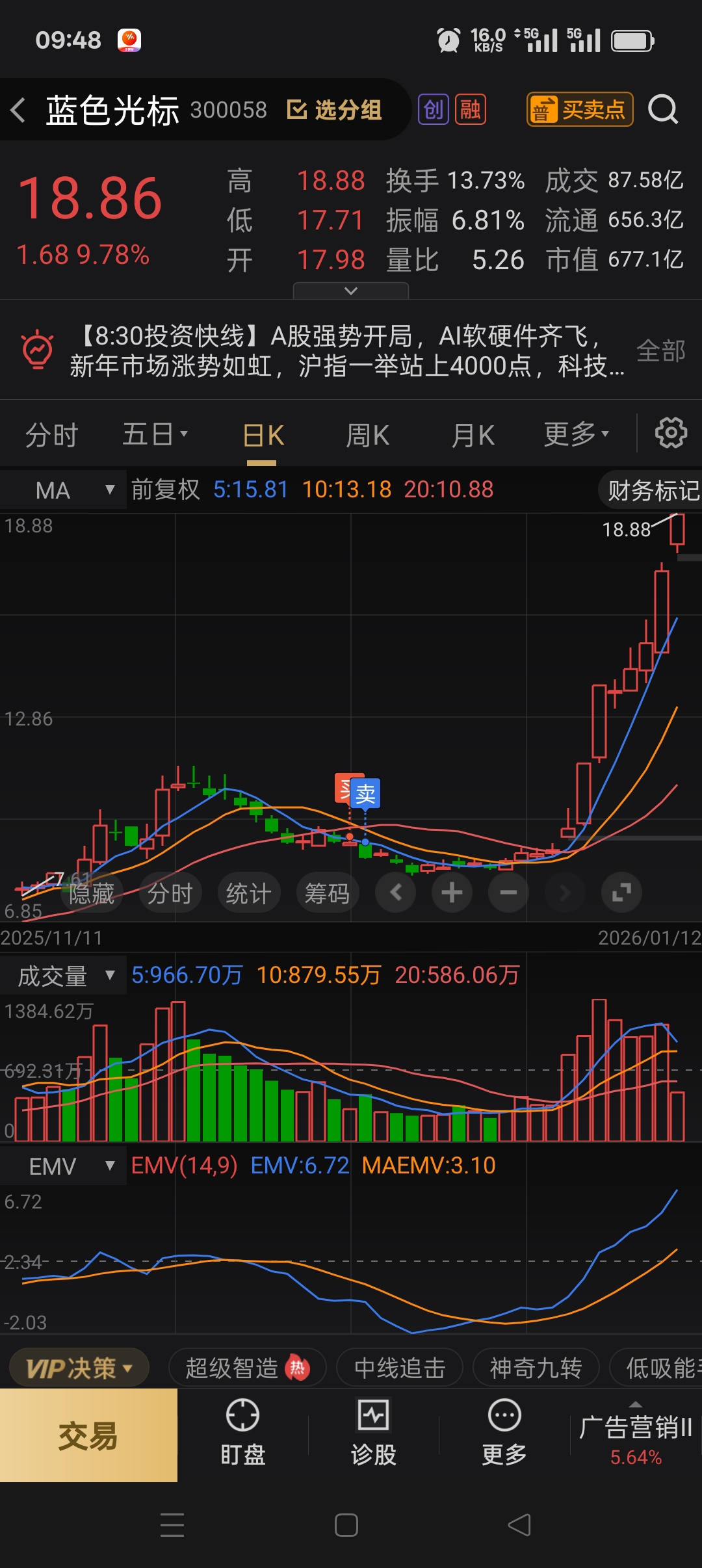Switch to the 月K tab
This screenshot has width=702, height=1568.
pyautogui.click(x=473, y=436)
